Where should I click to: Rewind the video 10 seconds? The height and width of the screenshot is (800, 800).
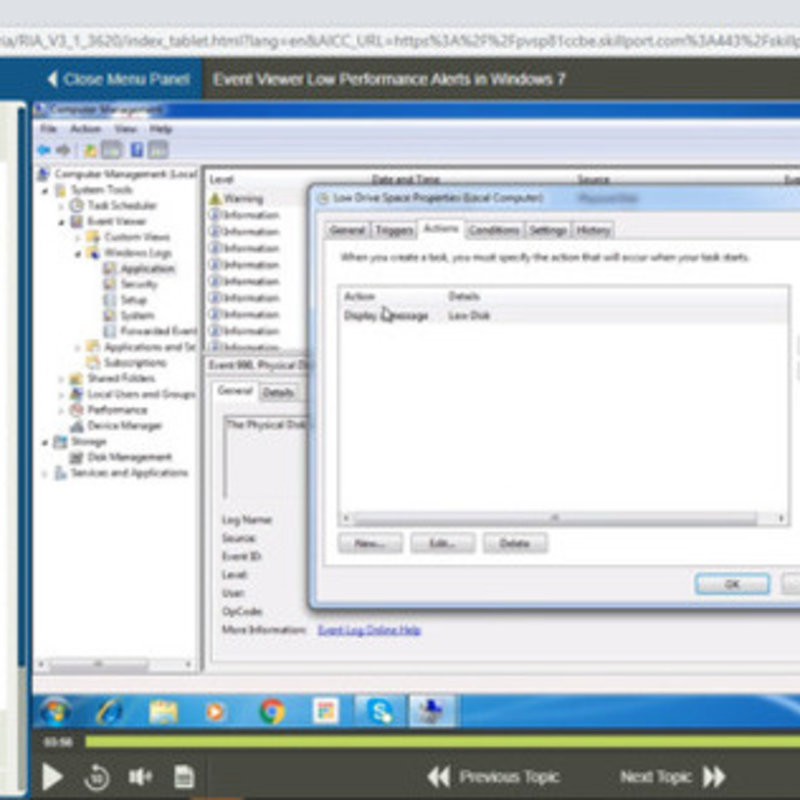click(96, 777)
